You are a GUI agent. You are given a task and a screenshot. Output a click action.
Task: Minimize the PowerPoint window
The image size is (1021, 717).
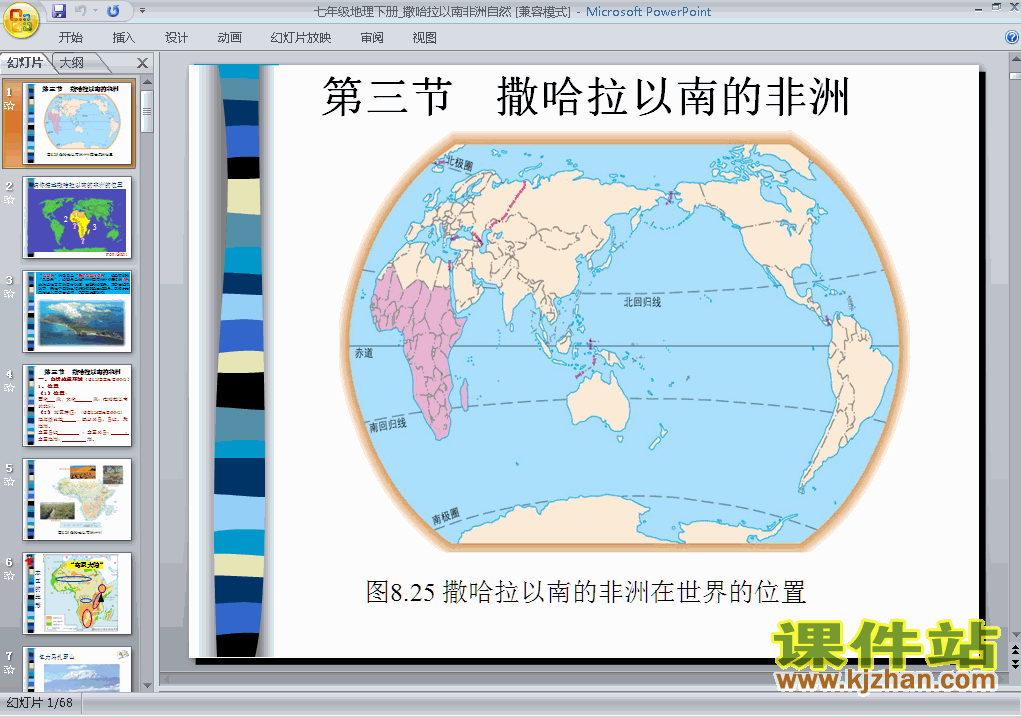point(979,8)
